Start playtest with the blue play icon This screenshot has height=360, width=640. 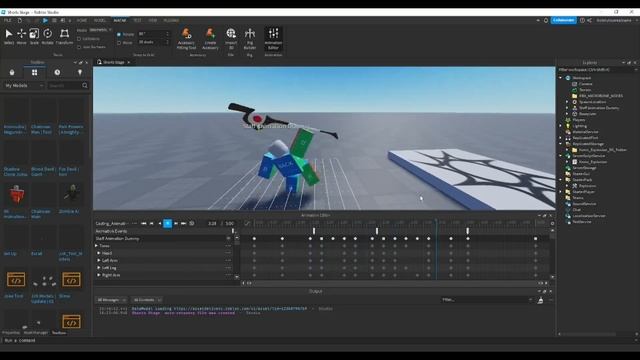tap(45, 20)
